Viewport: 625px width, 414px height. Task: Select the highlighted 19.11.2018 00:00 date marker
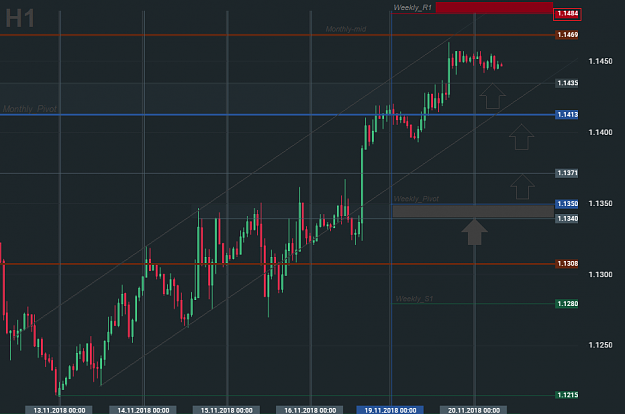[x=390, y=410]
